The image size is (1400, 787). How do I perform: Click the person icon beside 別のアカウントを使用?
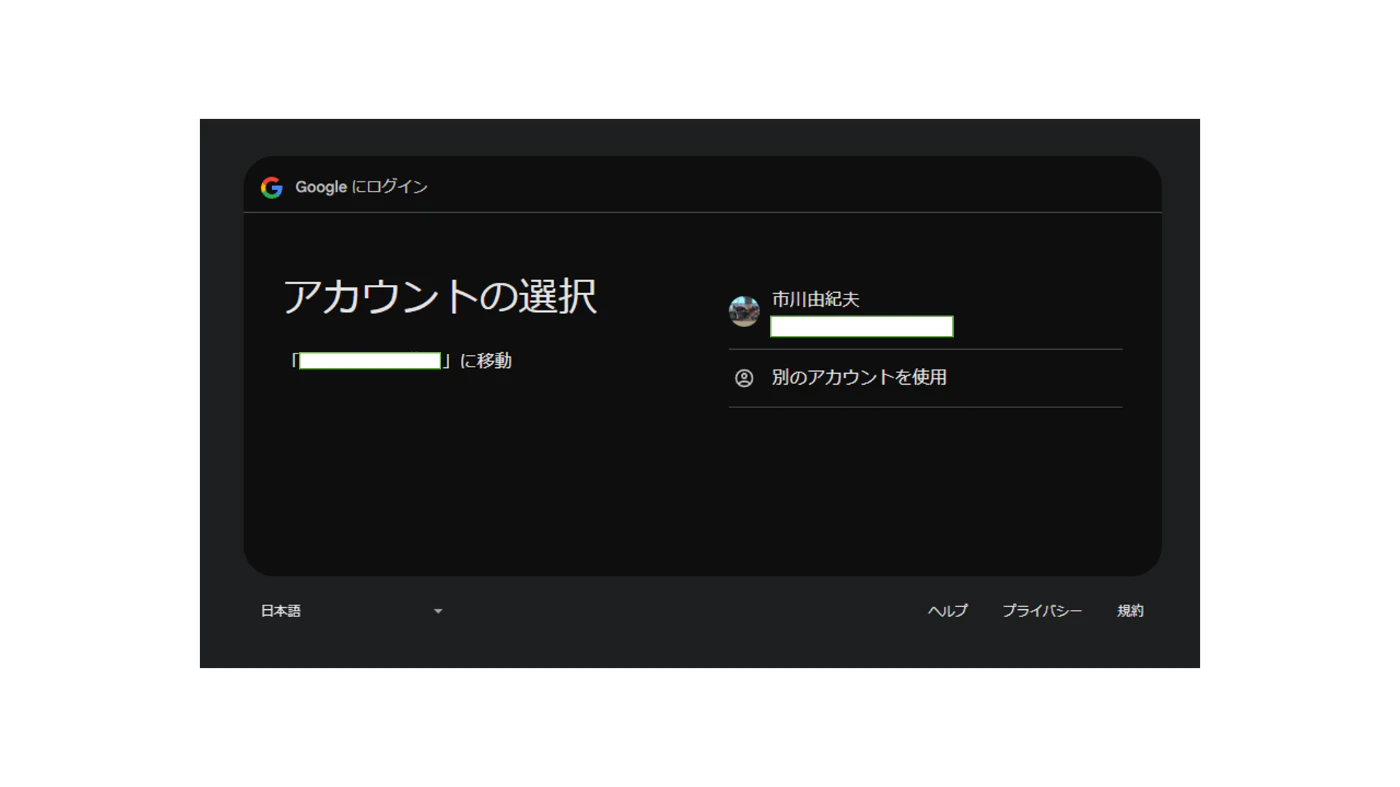[744, 378]
